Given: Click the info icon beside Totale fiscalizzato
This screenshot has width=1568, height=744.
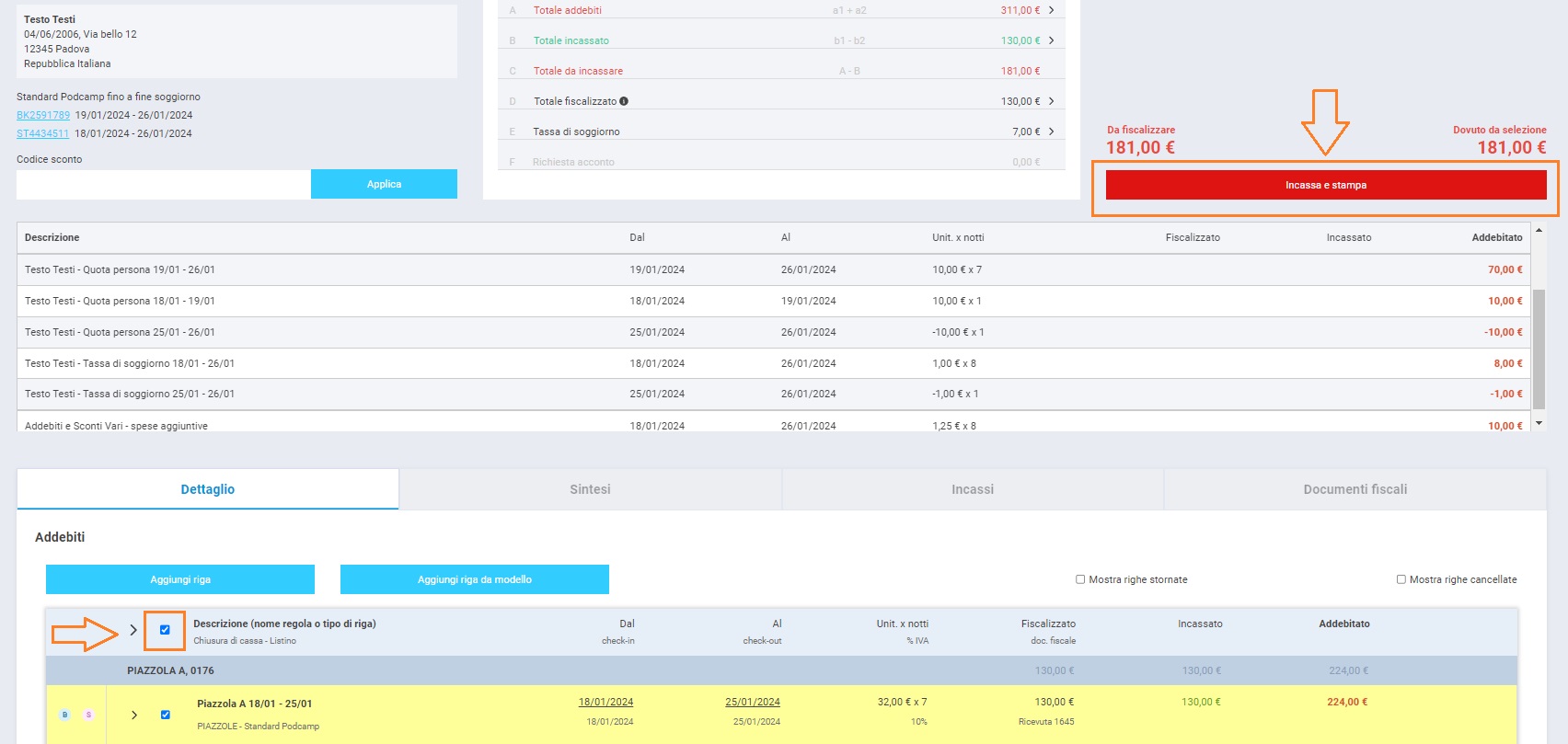Looking at the screenshot, I should [x=624, y=101].
